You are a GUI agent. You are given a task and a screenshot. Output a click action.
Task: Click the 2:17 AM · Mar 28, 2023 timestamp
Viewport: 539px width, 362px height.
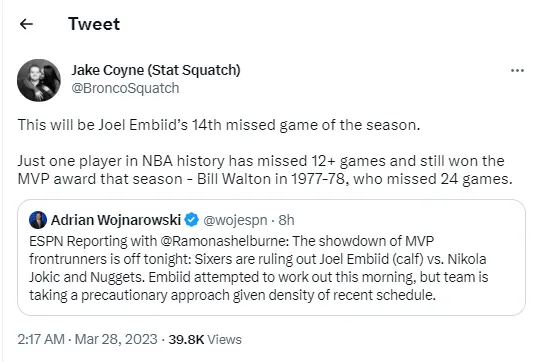(87, 339)
